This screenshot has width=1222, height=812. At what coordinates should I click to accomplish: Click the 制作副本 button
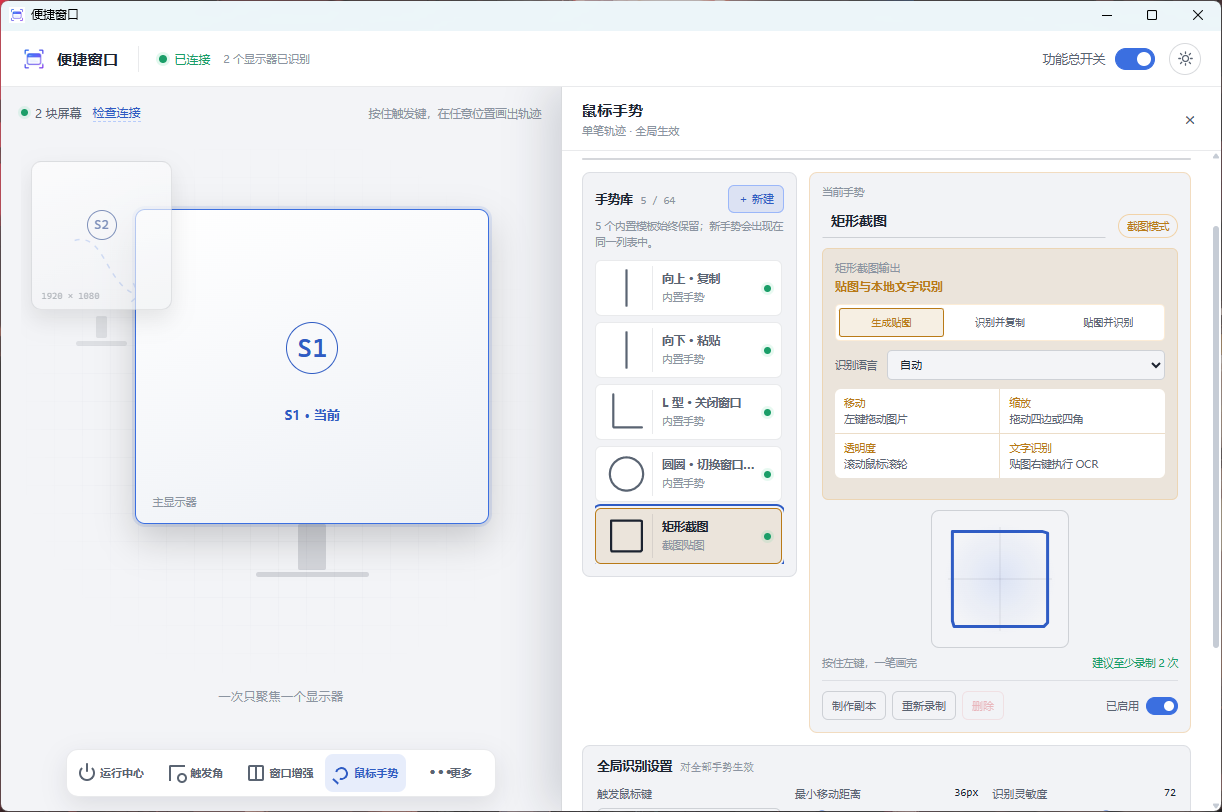(854, 705)
